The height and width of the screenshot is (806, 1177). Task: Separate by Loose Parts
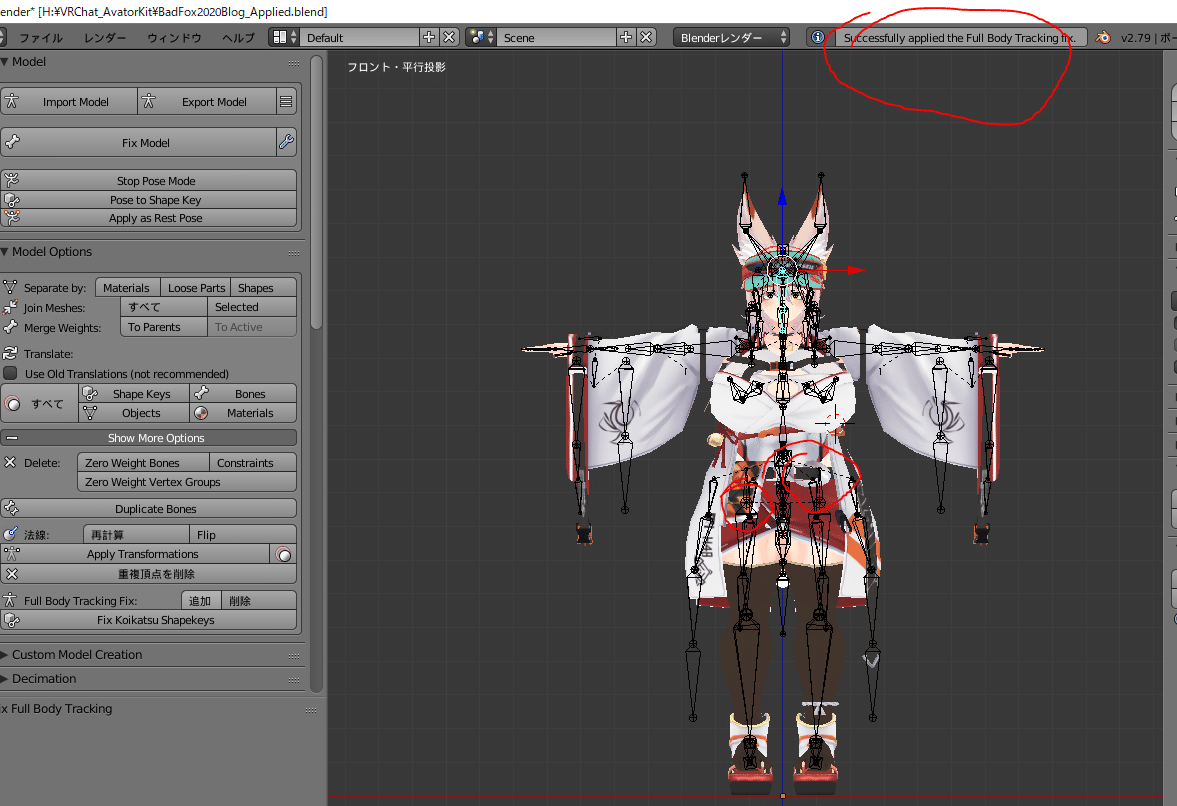point(196,287)
